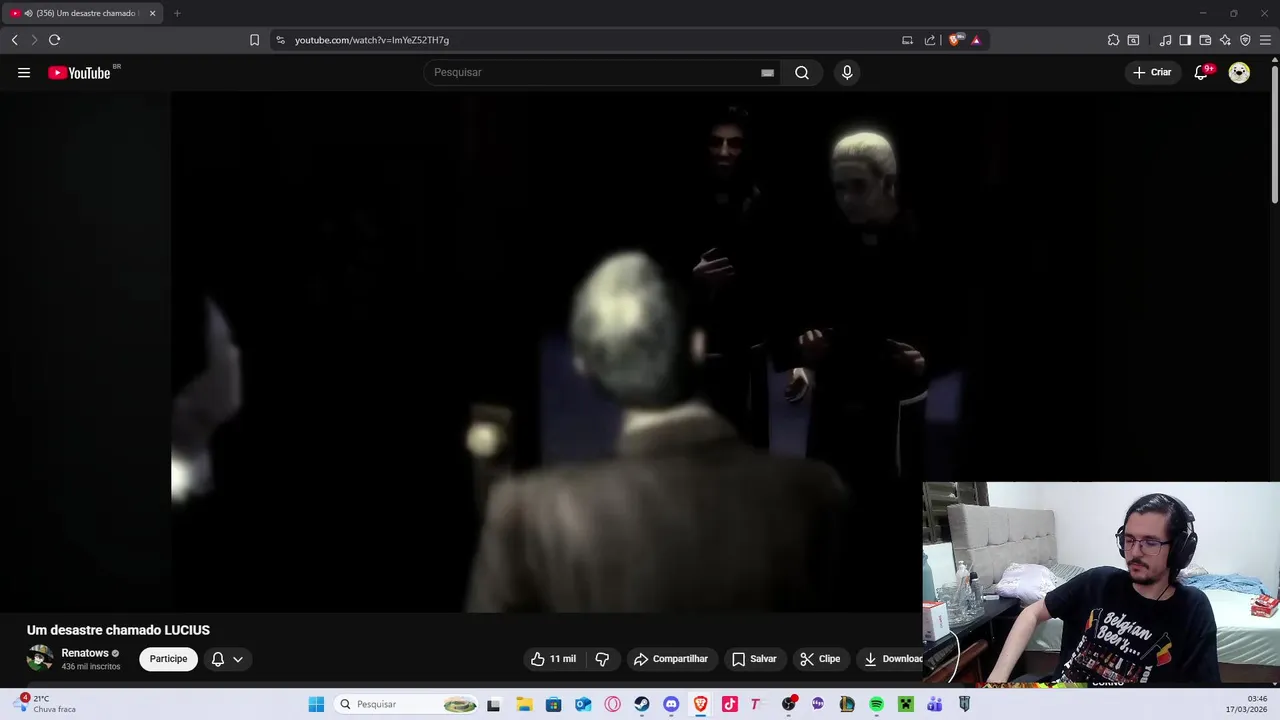The width and height of the screenshot is (1280, 720).
Task: Open the Renatows channel avatar
Action: coord(40,658)
